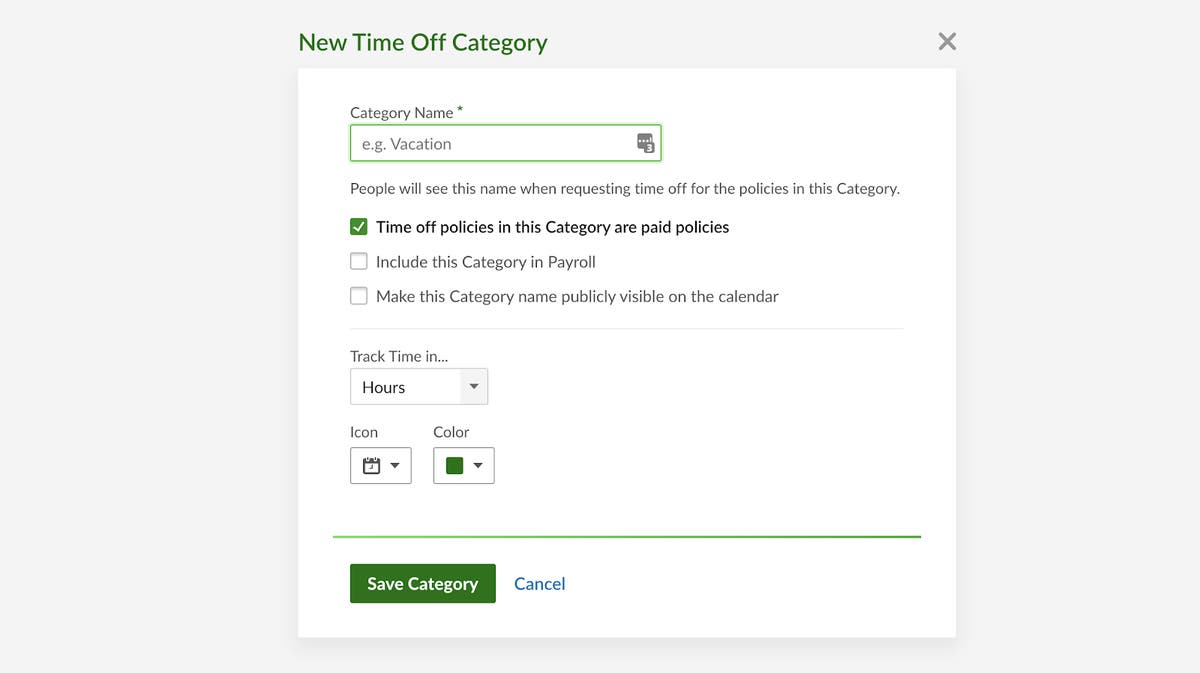Screen dimensions: 1200x673
Task: Click the translation icon inside the Category Name field
Action: [644, 143]
